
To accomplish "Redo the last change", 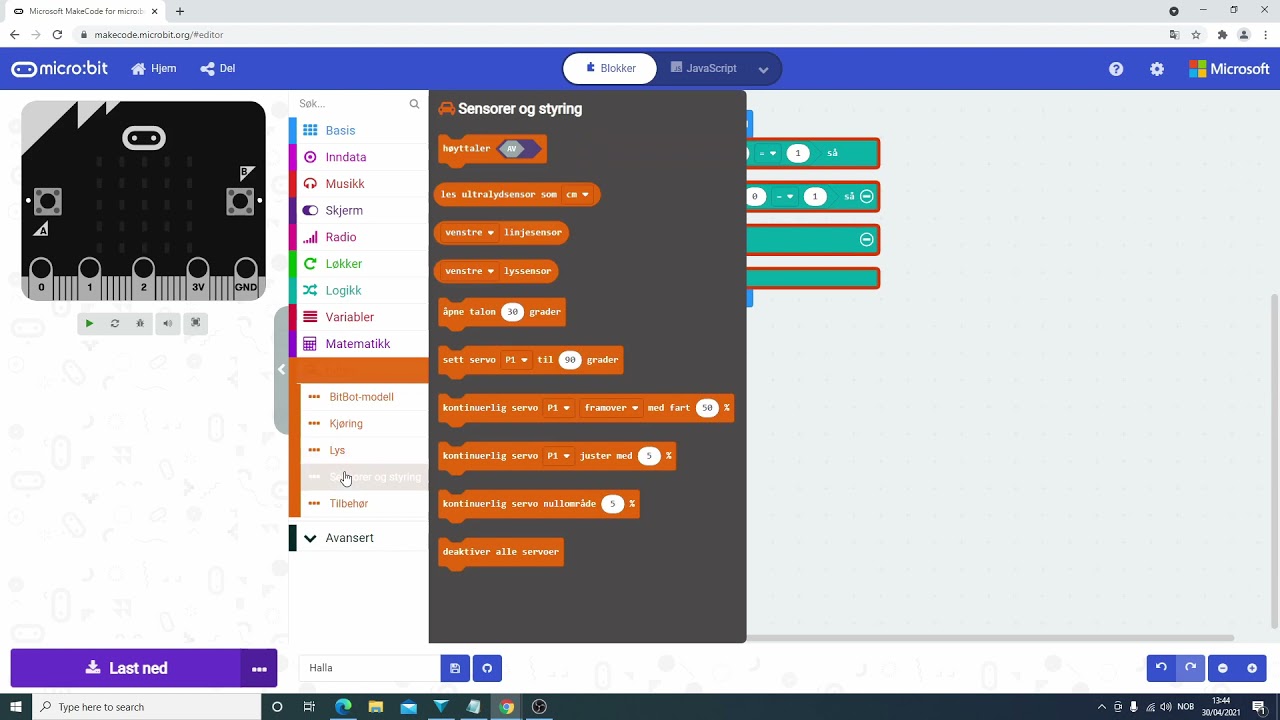I will point(1190,668).
